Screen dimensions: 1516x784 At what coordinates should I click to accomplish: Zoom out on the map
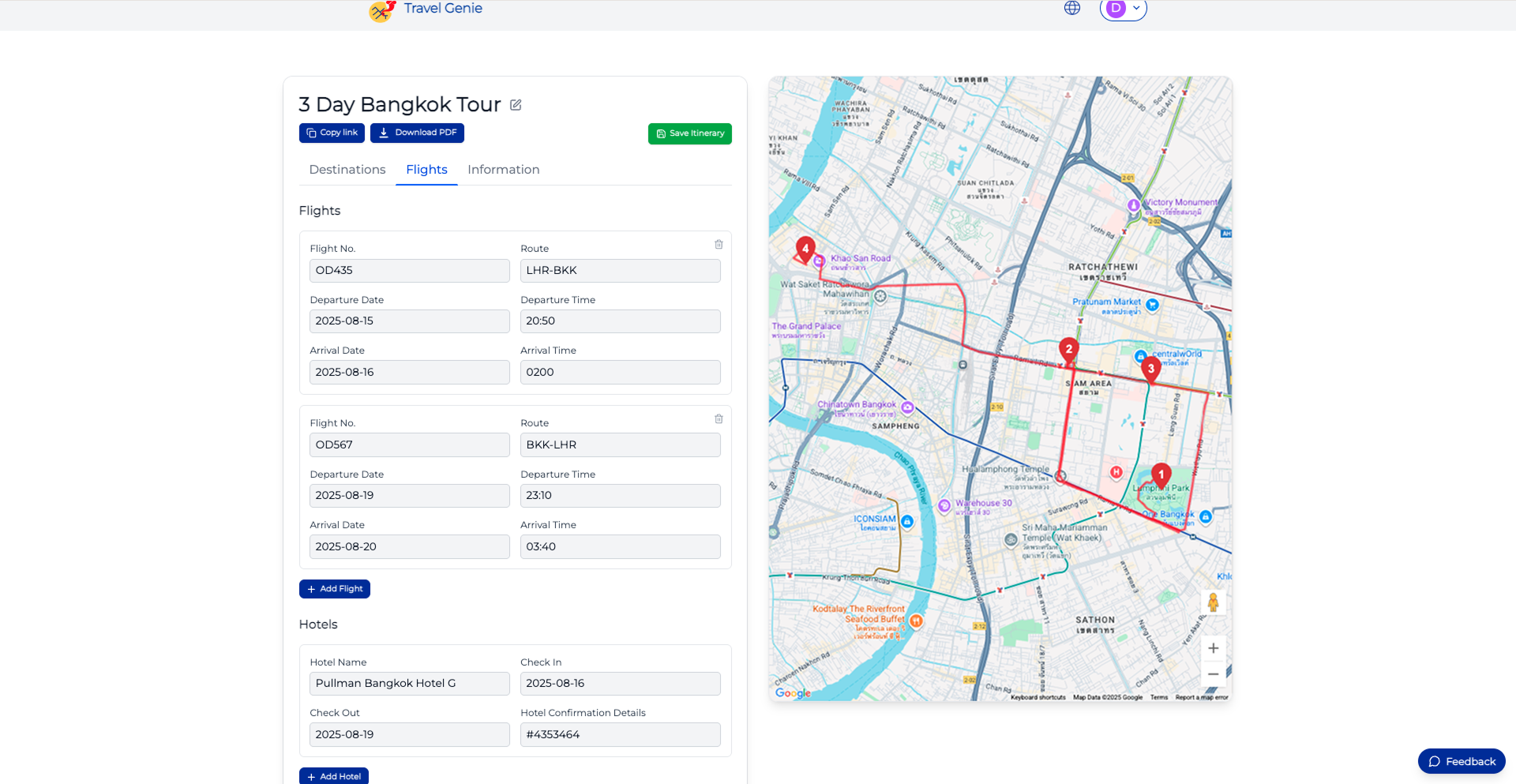[x=1214, y=674]
